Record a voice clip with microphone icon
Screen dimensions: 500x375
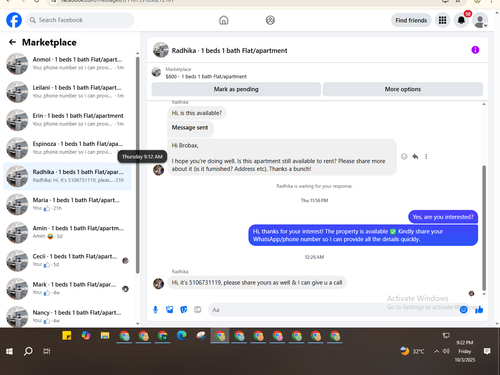coord(155,310)
